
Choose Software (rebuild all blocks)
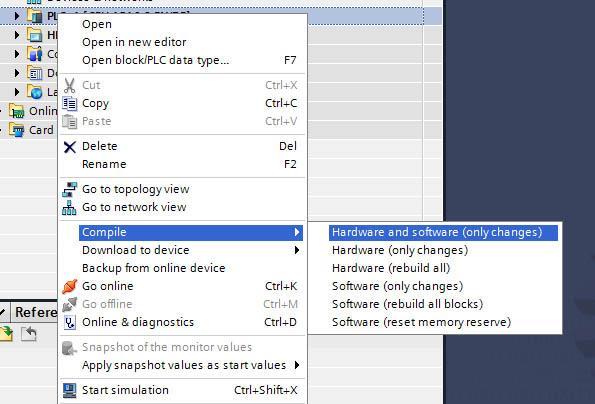[x=407, y=304]
